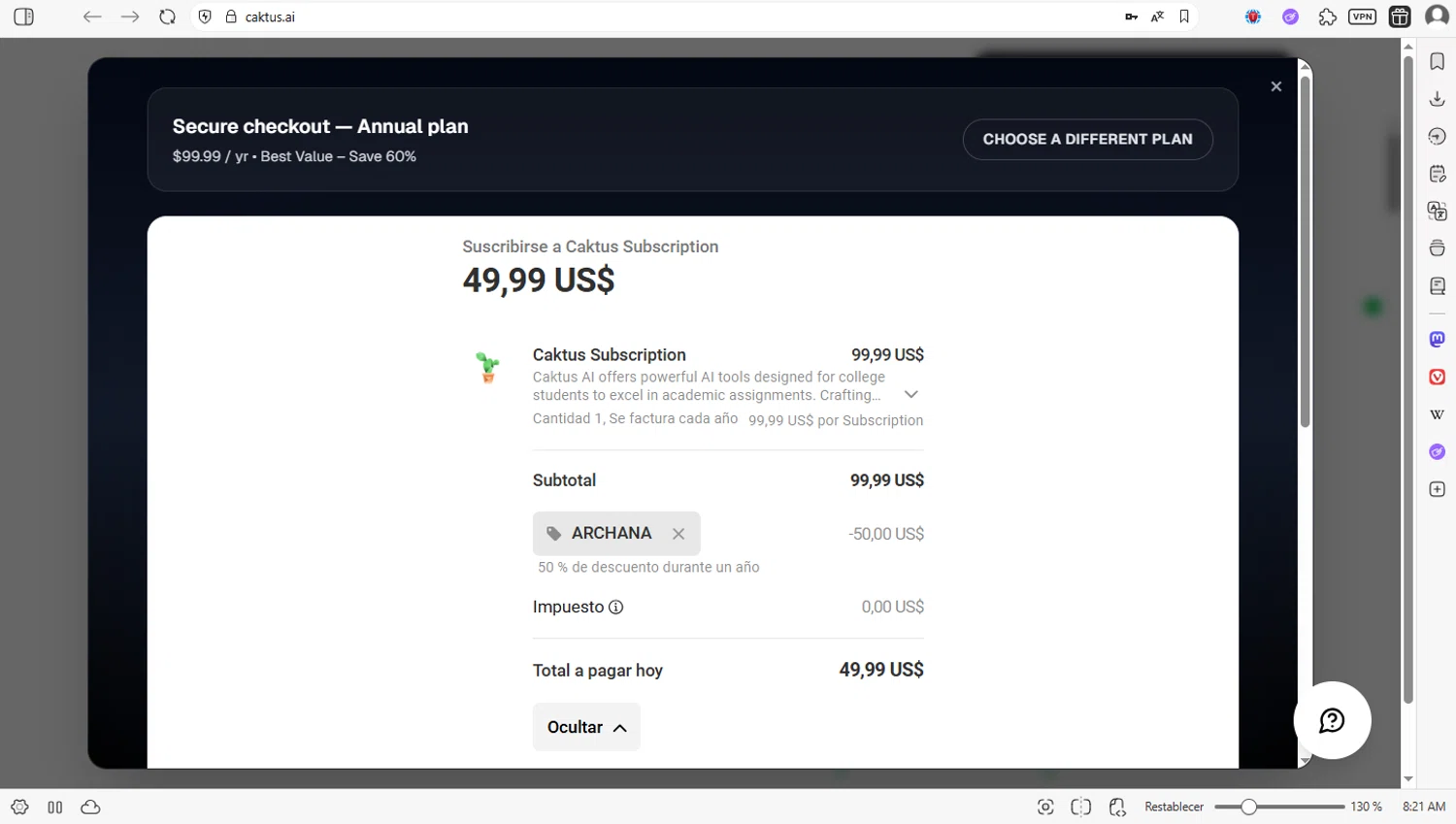1456x824 pixels.
Task: Go back to previous page
Action: (92, 16)
